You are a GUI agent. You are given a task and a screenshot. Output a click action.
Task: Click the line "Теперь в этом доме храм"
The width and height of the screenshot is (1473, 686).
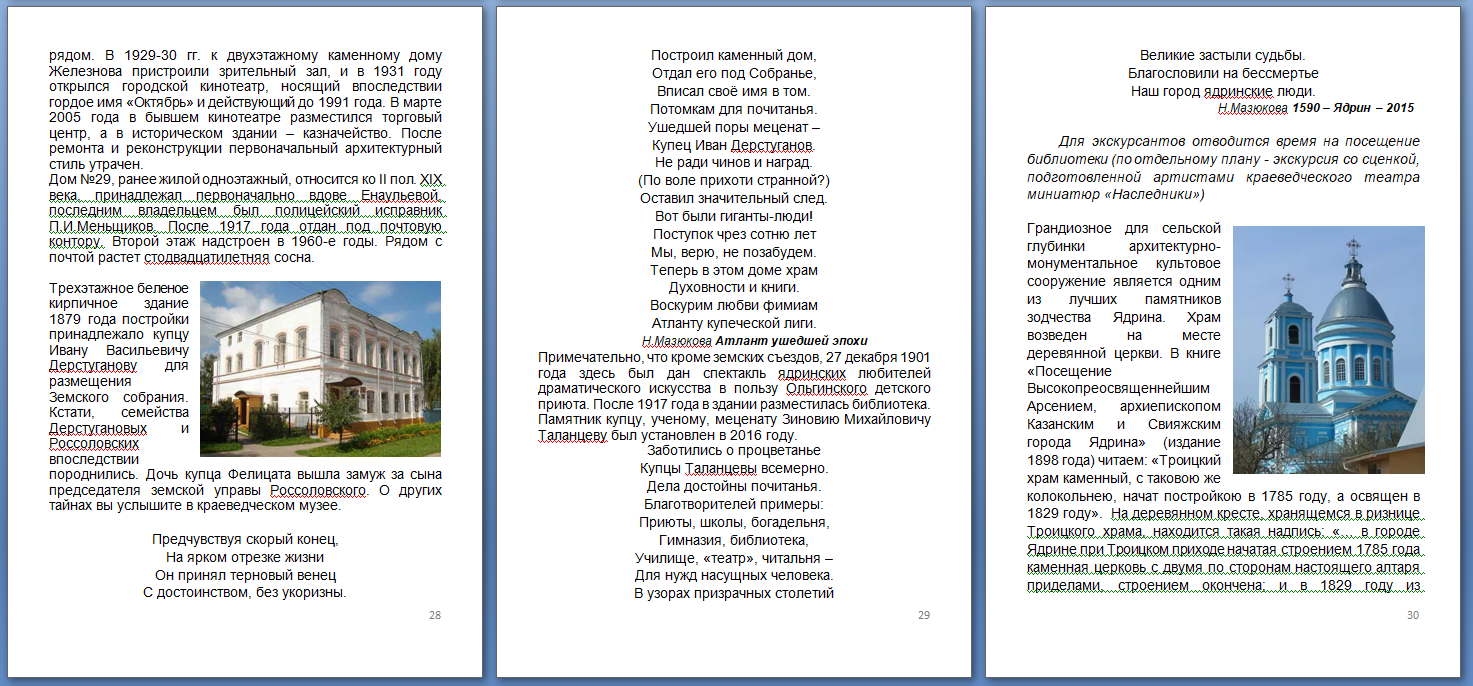[x=734, y=270]
